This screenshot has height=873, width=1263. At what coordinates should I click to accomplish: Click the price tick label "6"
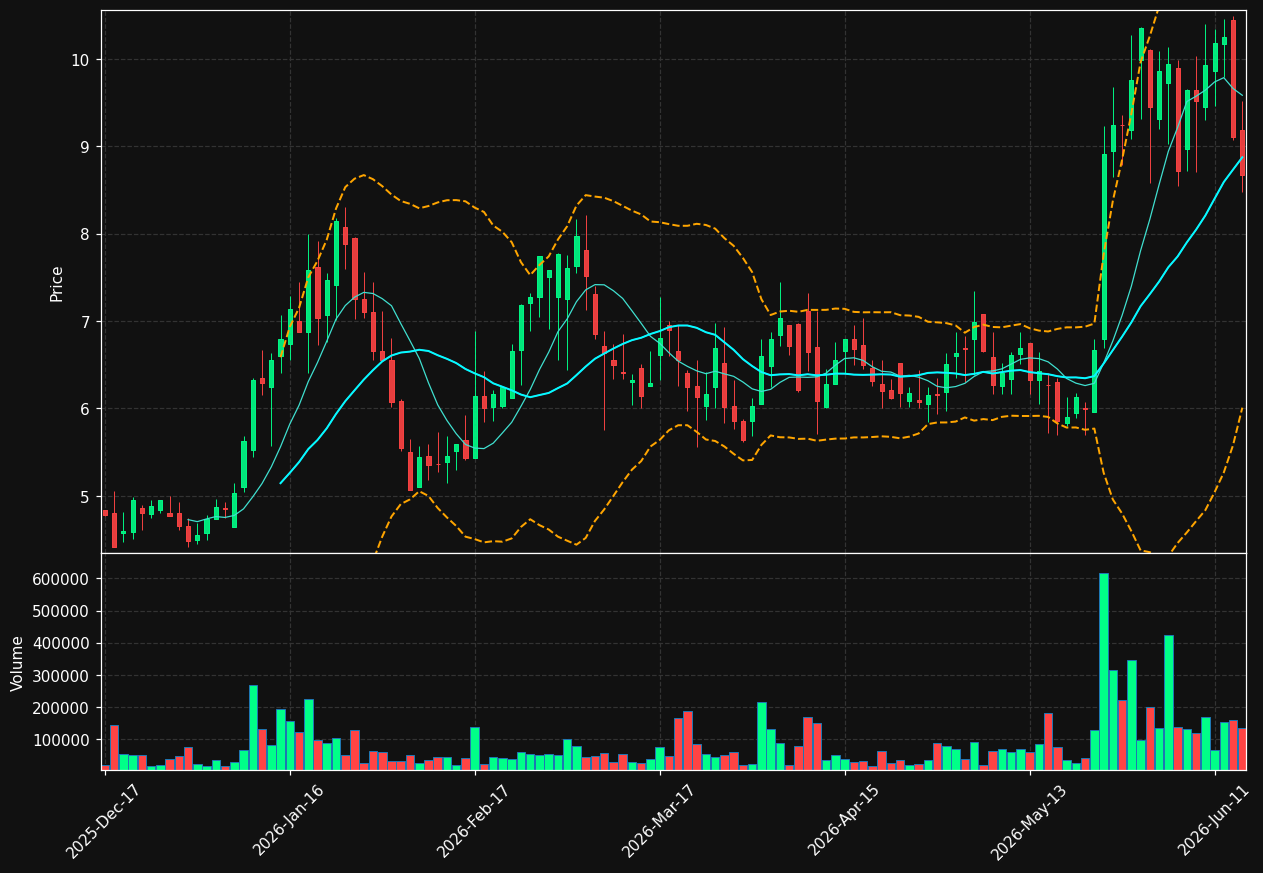coord(84,409)
